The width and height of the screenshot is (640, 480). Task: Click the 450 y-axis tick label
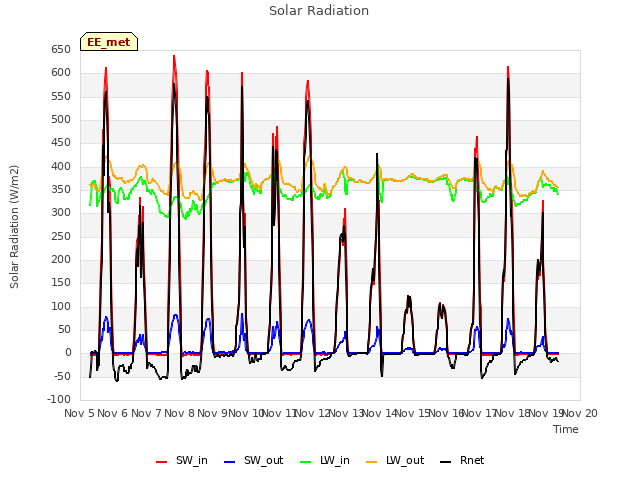61,143
